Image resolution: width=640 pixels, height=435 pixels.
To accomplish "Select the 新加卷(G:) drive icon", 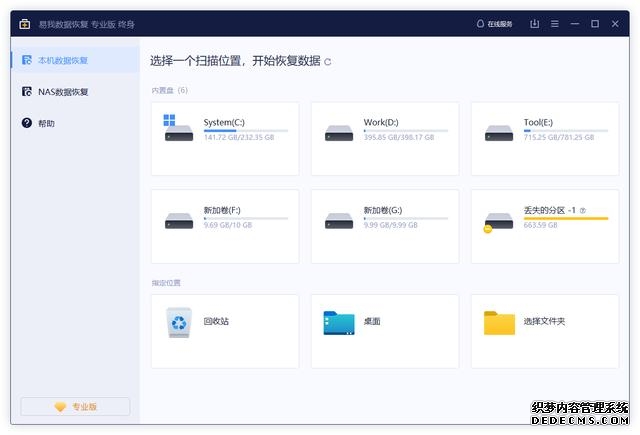I will tap(339, 221).
